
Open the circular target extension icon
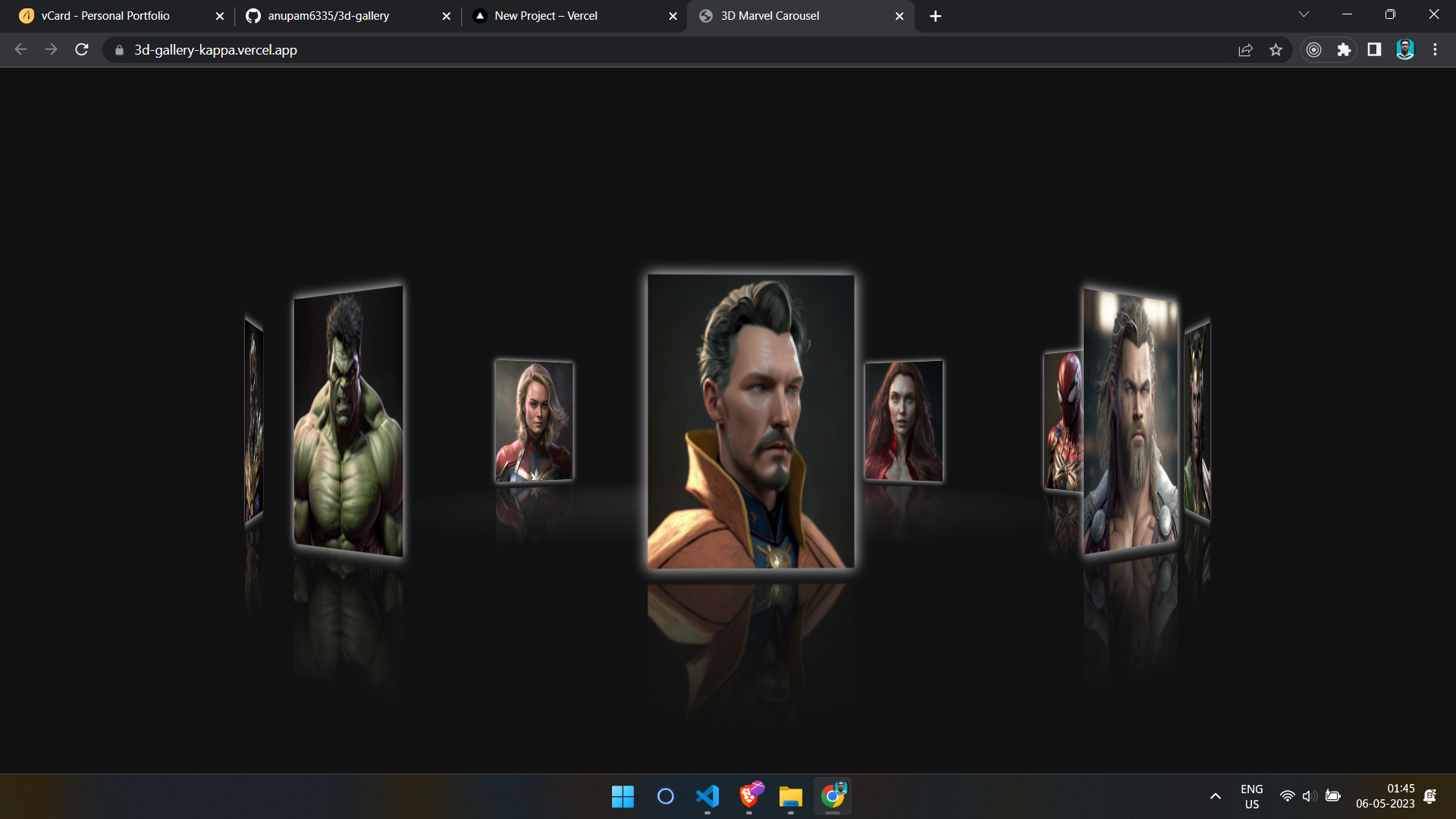tap(1314, 50)
